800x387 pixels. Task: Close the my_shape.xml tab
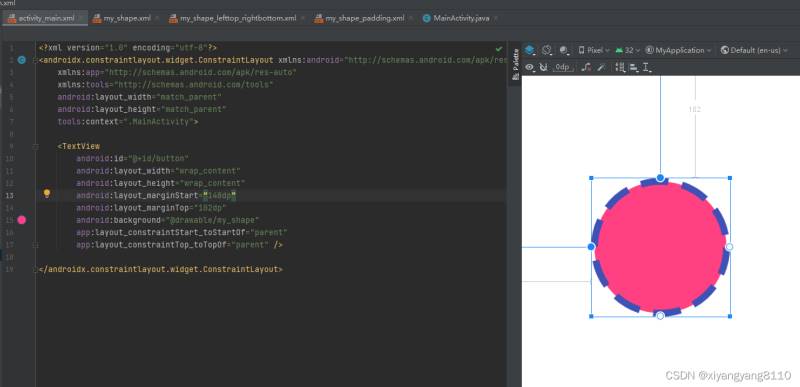pos(157,18)
